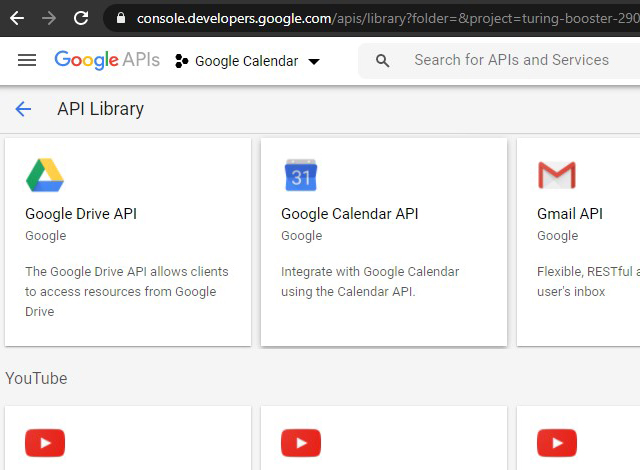Click the Search for APIs and Services field
640x470 pixels.
coord(511,60)
